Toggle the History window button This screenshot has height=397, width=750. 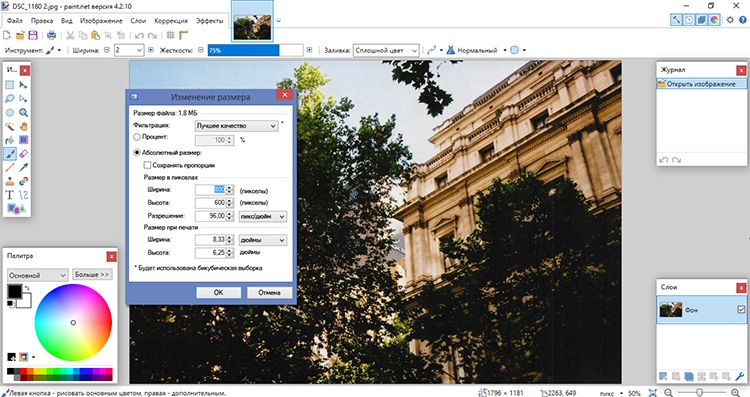689,20
